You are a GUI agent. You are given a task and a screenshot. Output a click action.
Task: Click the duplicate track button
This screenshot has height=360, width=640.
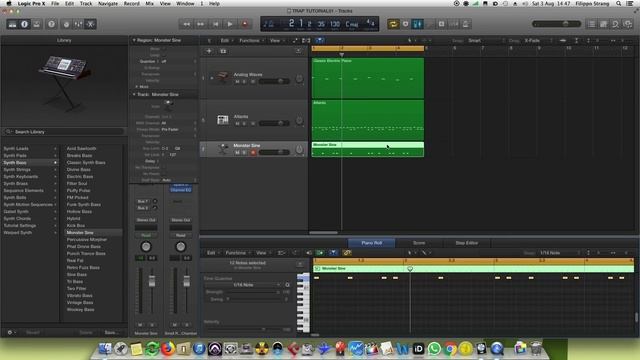click(x=223, y=51)
